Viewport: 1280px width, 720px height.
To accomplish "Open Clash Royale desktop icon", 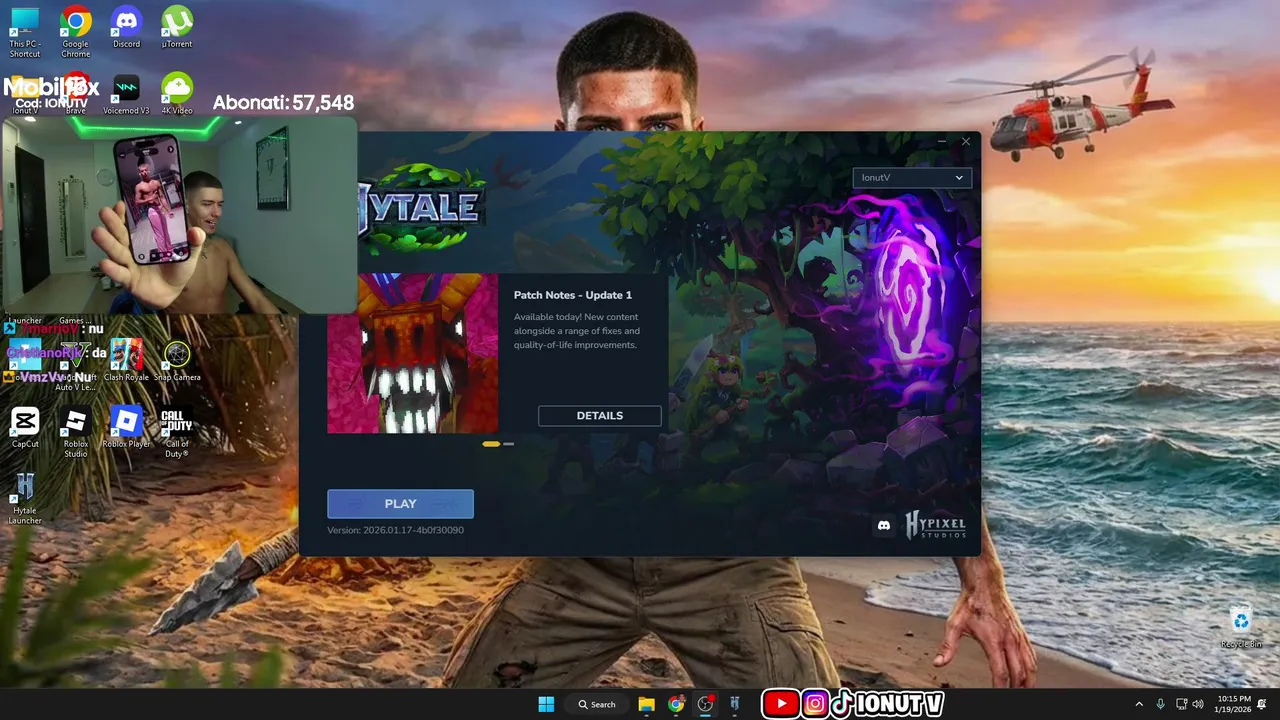I will click(x=126, y=361).
